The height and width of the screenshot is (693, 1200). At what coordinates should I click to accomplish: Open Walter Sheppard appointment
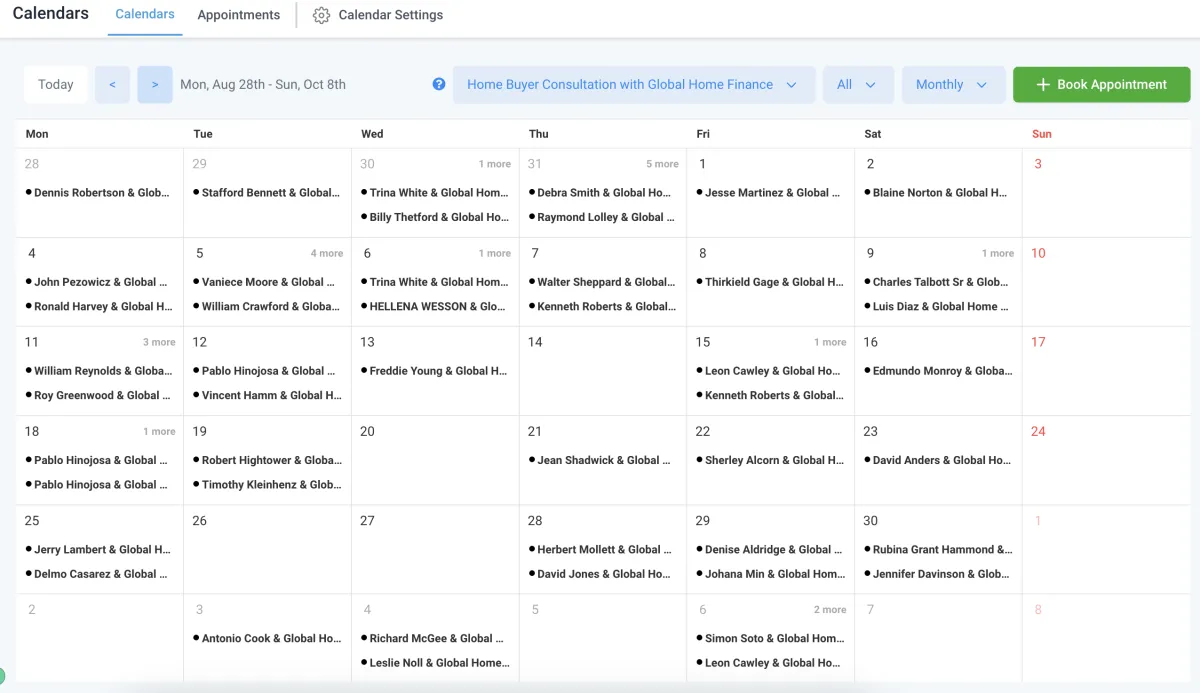pyautogui.click(x=603, y=282)
